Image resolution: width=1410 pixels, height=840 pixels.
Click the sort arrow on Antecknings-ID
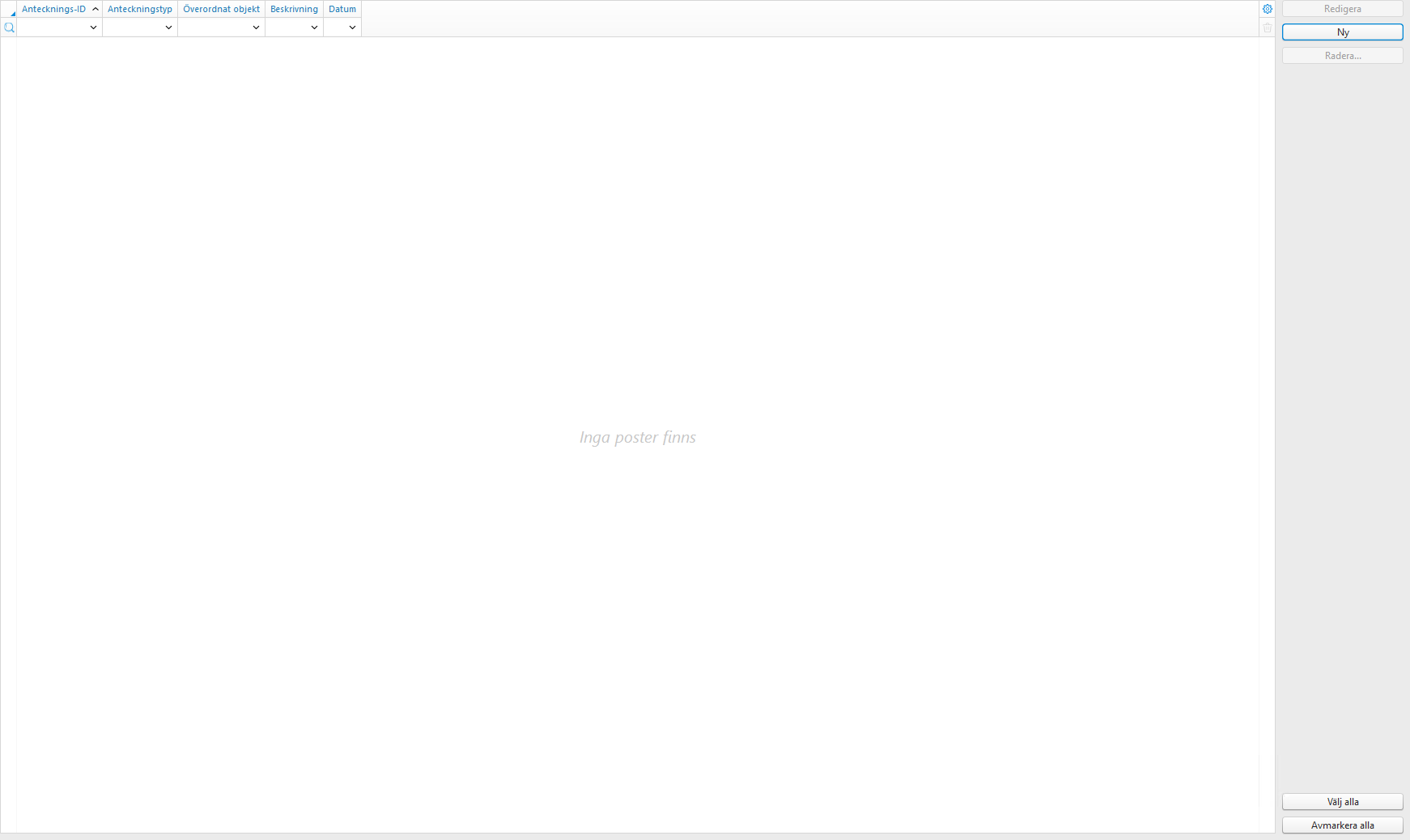tap(95, 9)
